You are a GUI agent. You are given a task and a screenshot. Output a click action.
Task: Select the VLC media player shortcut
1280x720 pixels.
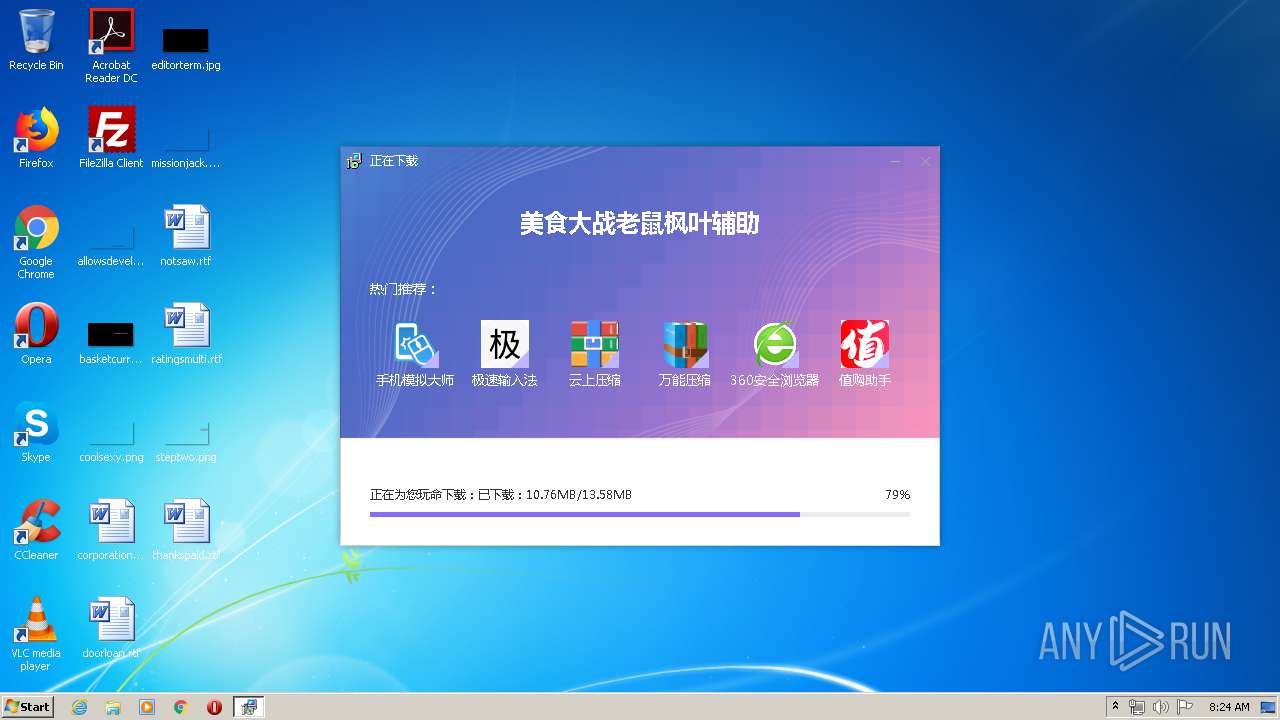[x=36, y=634]
